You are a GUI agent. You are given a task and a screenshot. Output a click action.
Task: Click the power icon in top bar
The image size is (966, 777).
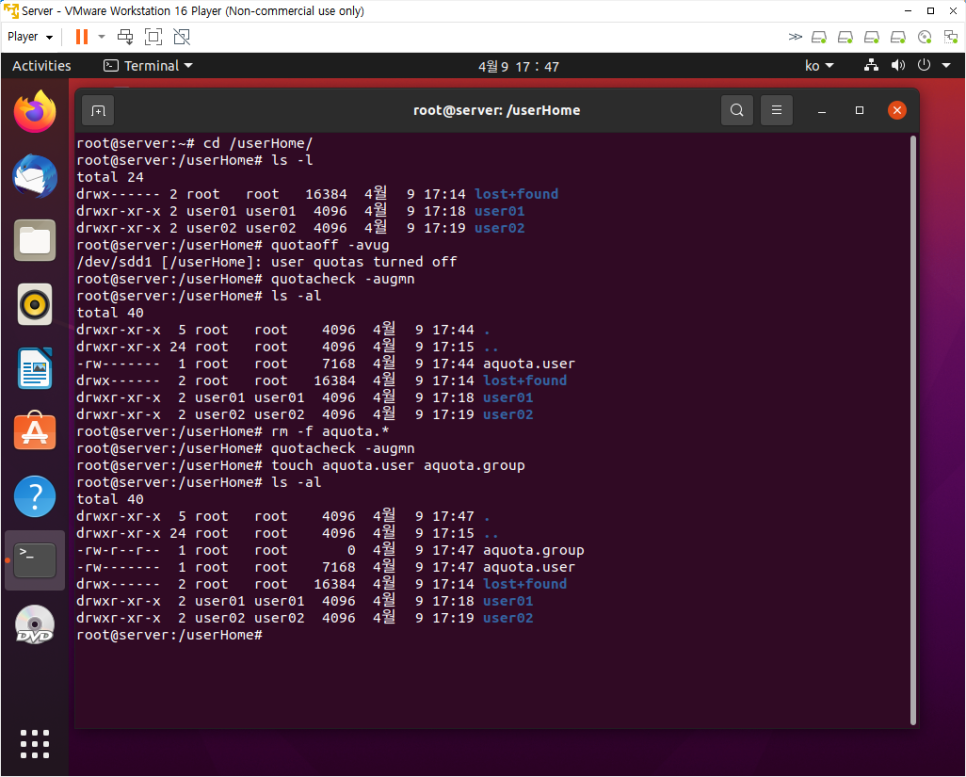[x=923, y=65]
